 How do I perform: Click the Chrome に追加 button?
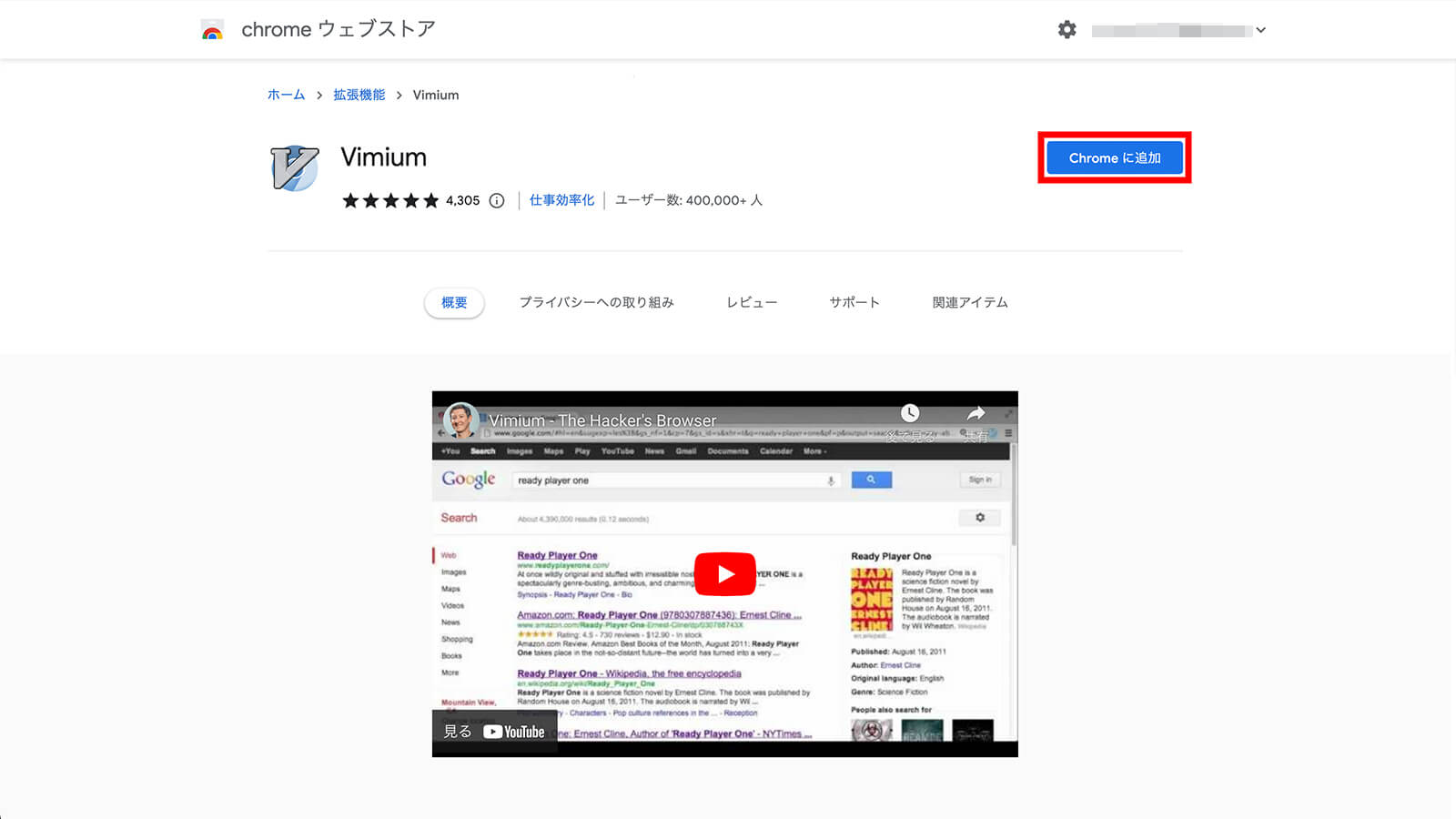click(1115, 157)
